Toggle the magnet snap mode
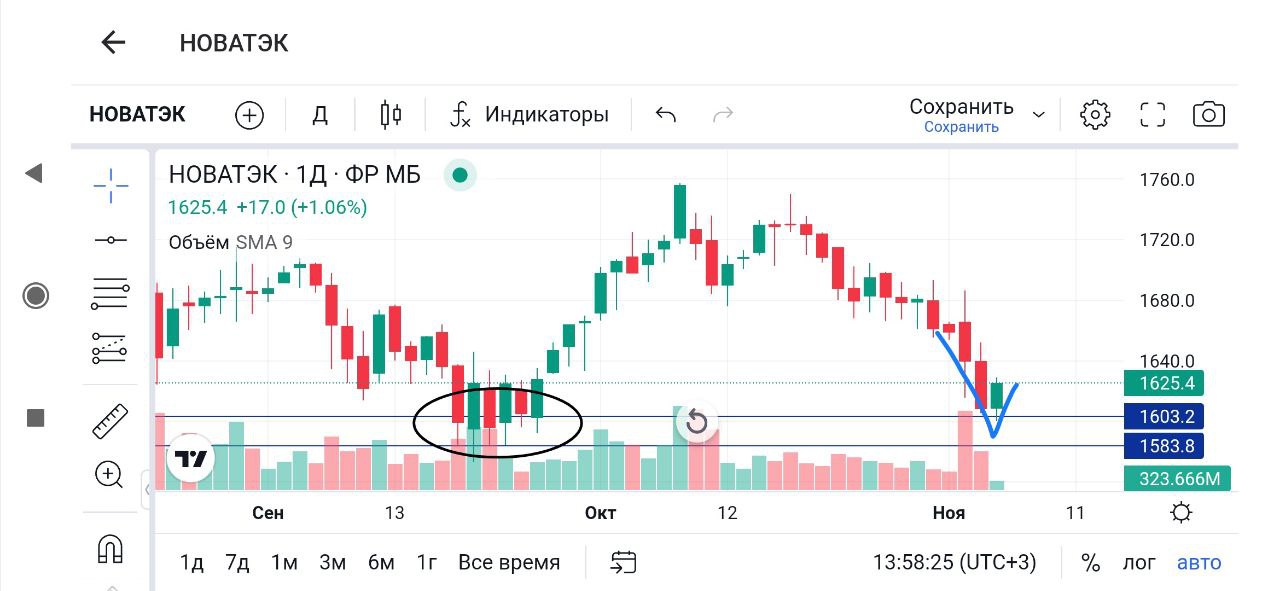Image resolution: width=1280 pixels, height=591 pixels. [x=110, y=549]
